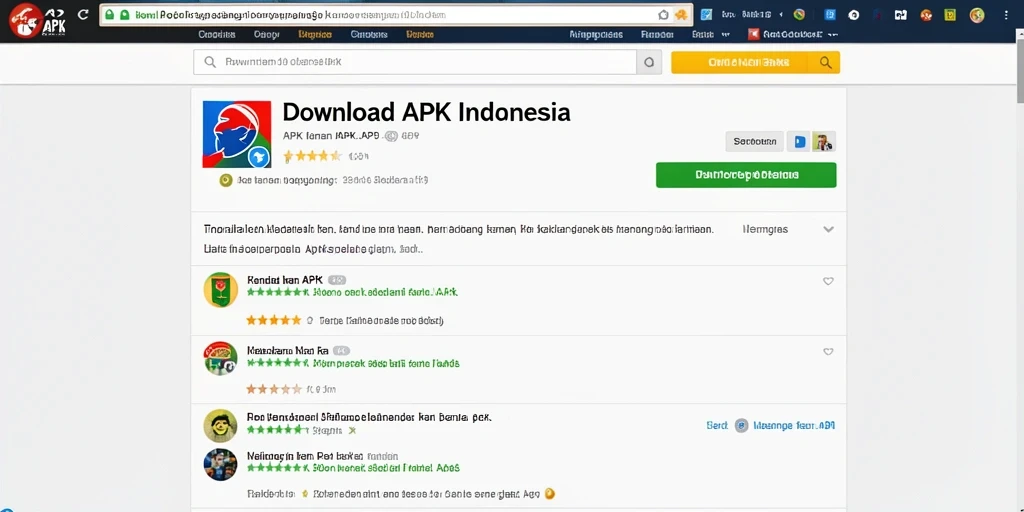Click the third list row title
This screenshot has width=1024, height=512.
coord(369,417)
